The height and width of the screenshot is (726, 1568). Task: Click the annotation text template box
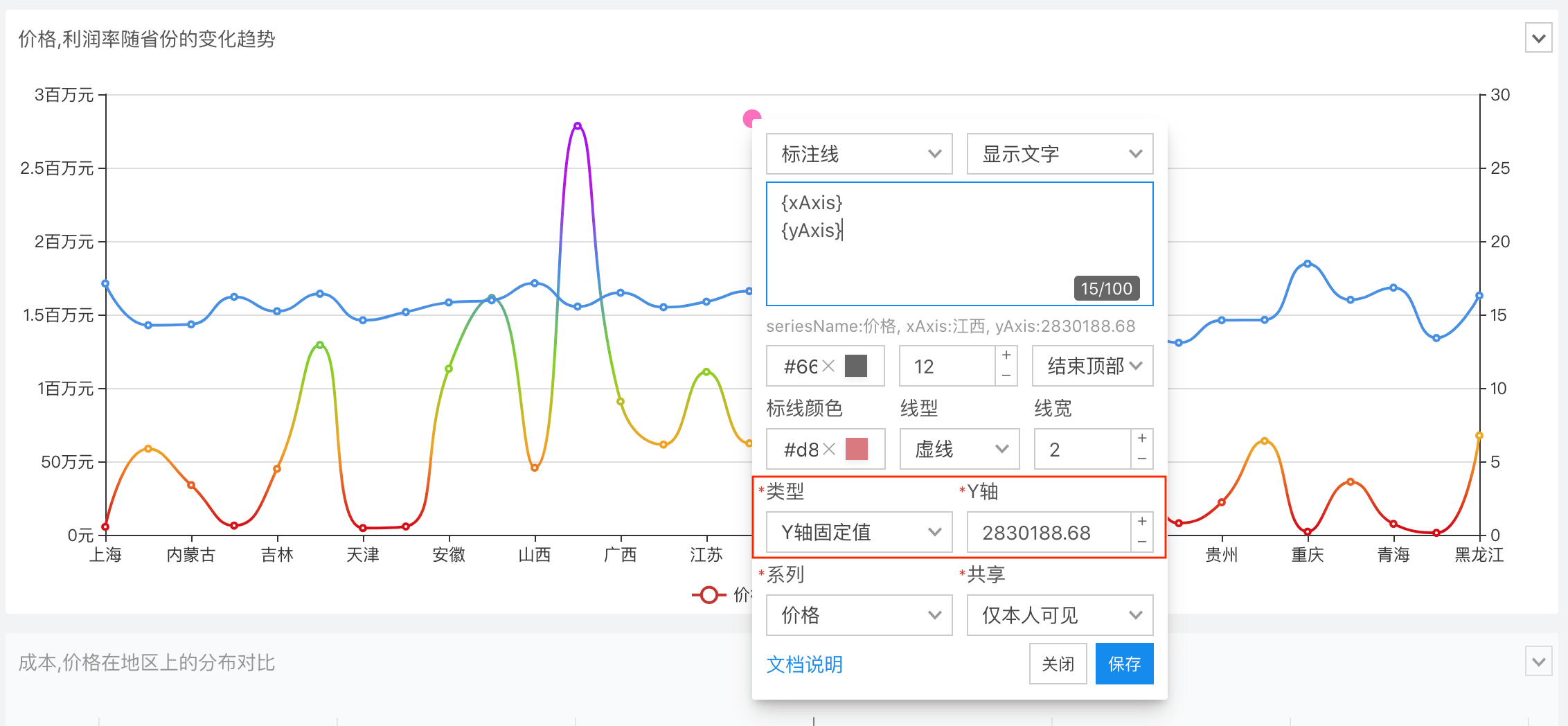[959, 243]
